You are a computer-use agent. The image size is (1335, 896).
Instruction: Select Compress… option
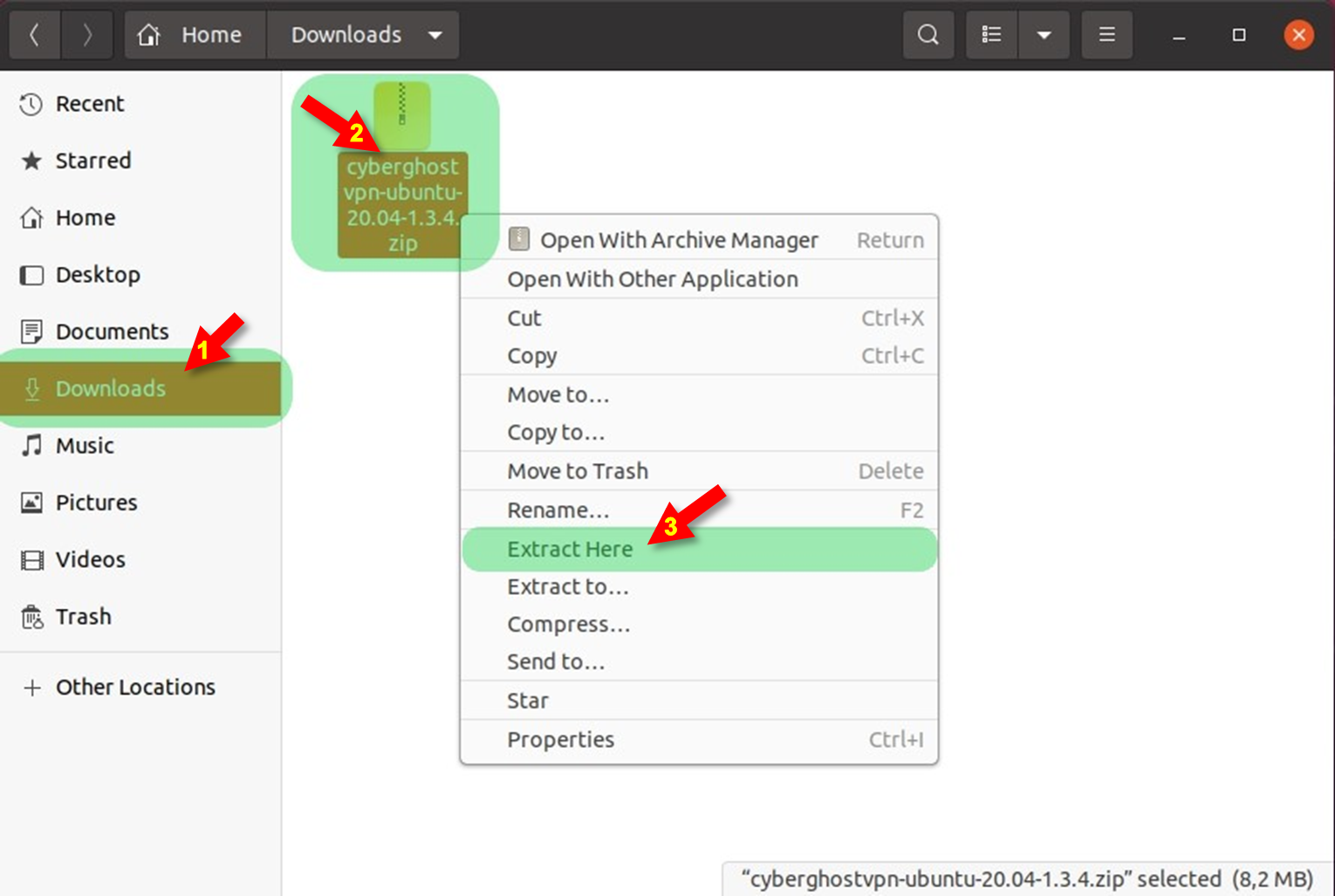[699, 625]
